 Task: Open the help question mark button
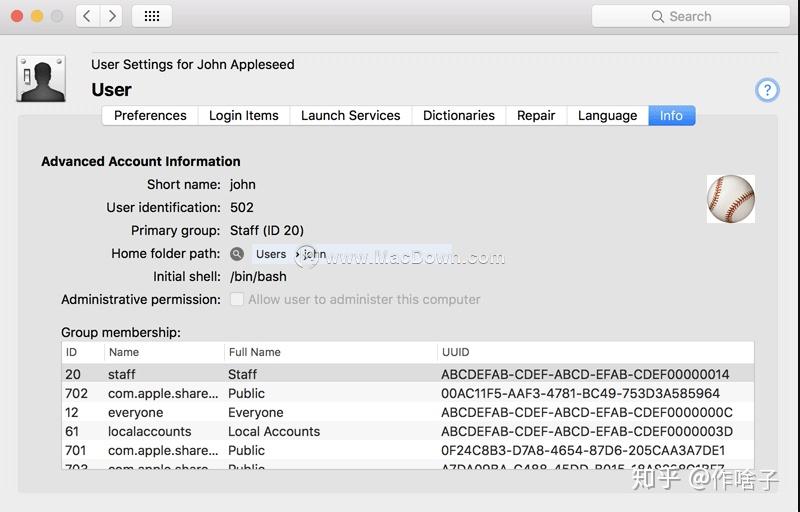click(767, 90)
